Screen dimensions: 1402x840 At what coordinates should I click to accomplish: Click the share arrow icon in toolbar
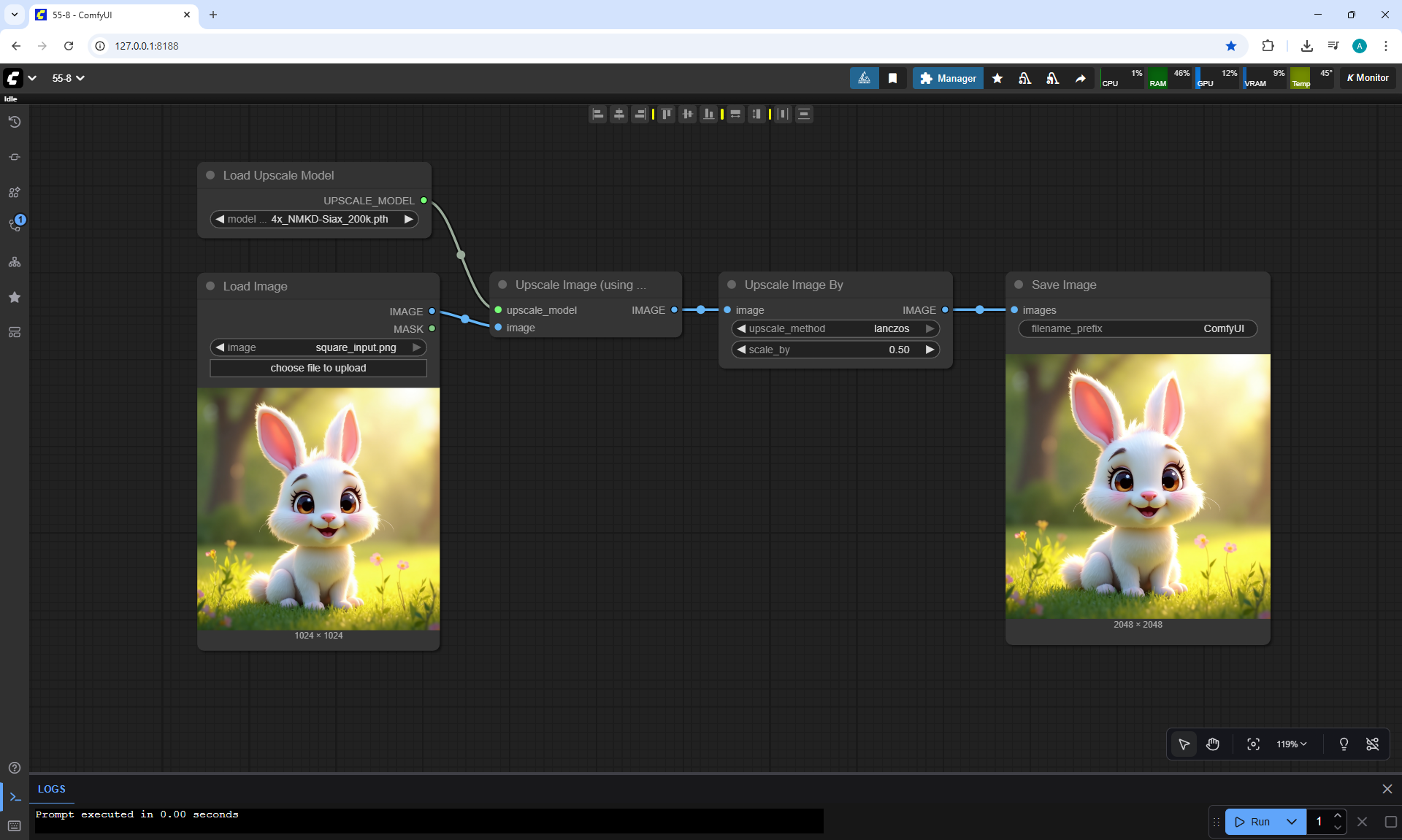[x=1080, y=78]
